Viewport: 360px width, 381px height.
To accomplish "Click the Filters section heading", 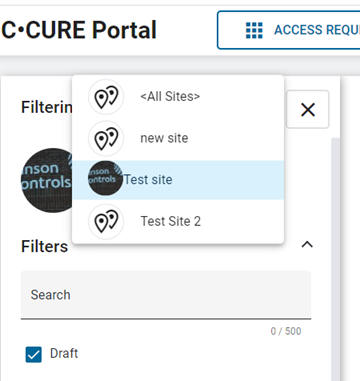I will pos(45,247).
